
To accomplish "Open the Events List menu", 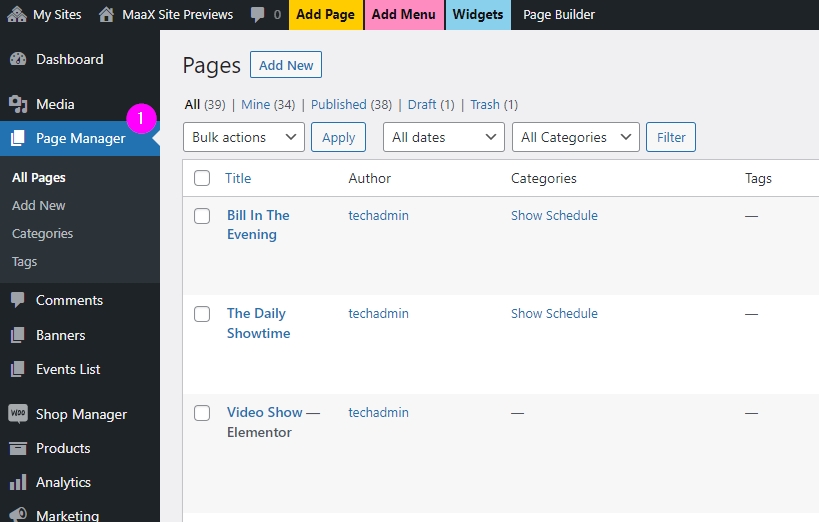I will pos(80,369).
